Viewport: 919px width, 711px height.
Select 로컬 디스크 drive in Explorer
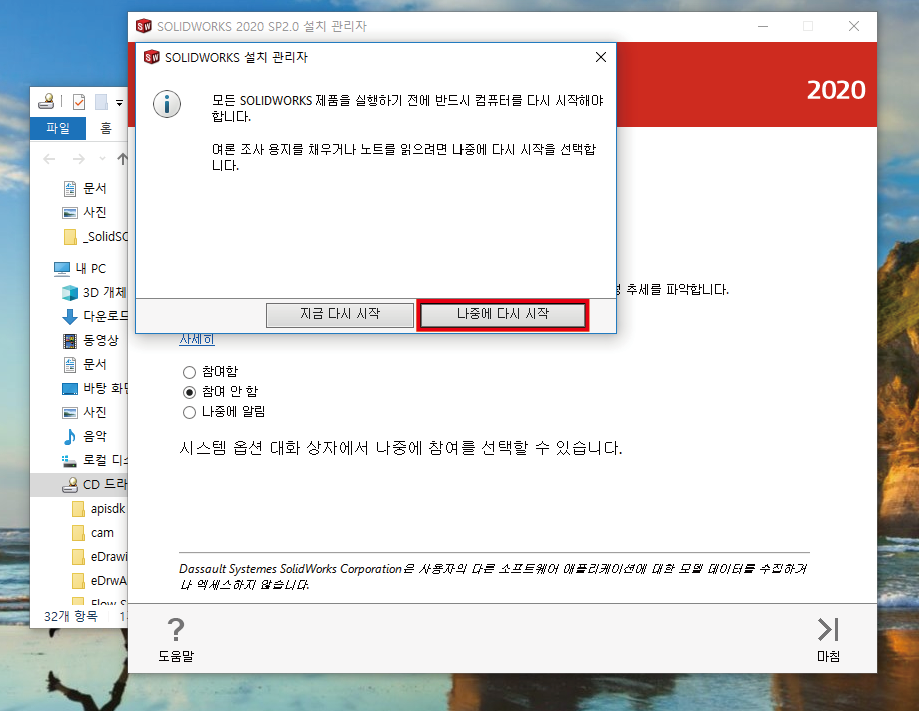[x=95, y=461]
